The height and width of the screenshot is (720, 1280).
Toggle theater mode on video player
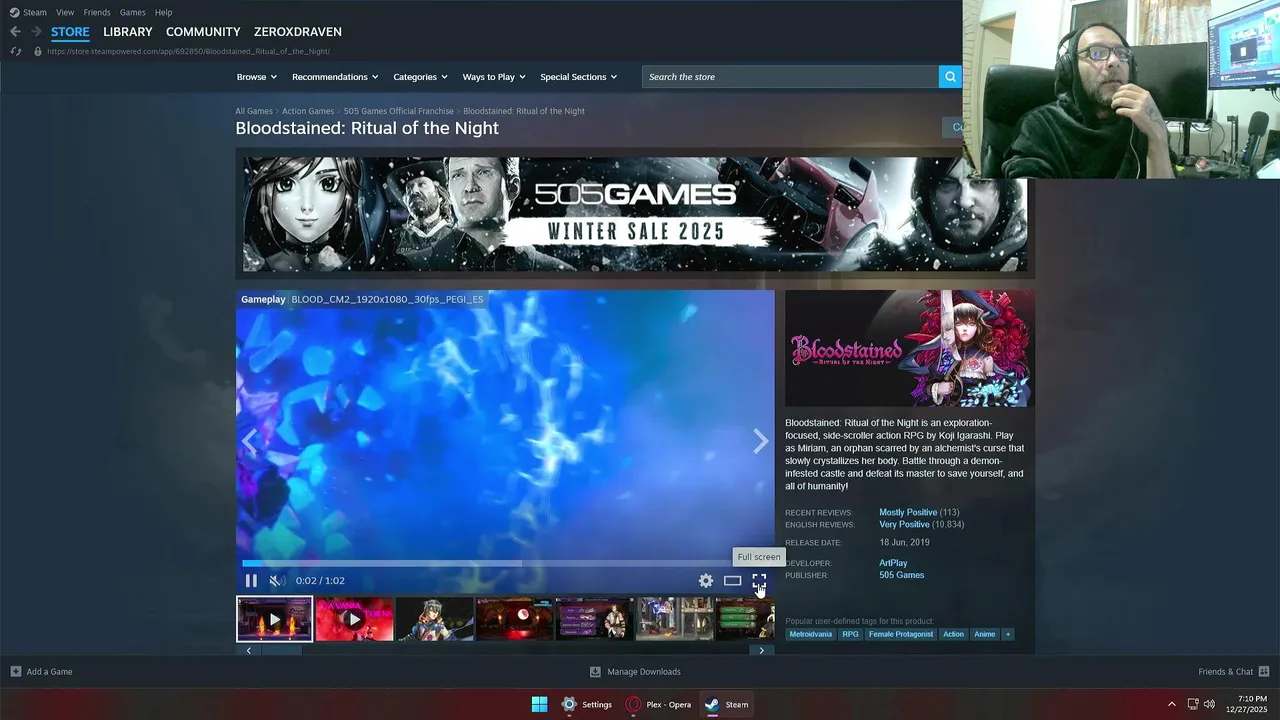pyautogui.click(x=733, y=581)
